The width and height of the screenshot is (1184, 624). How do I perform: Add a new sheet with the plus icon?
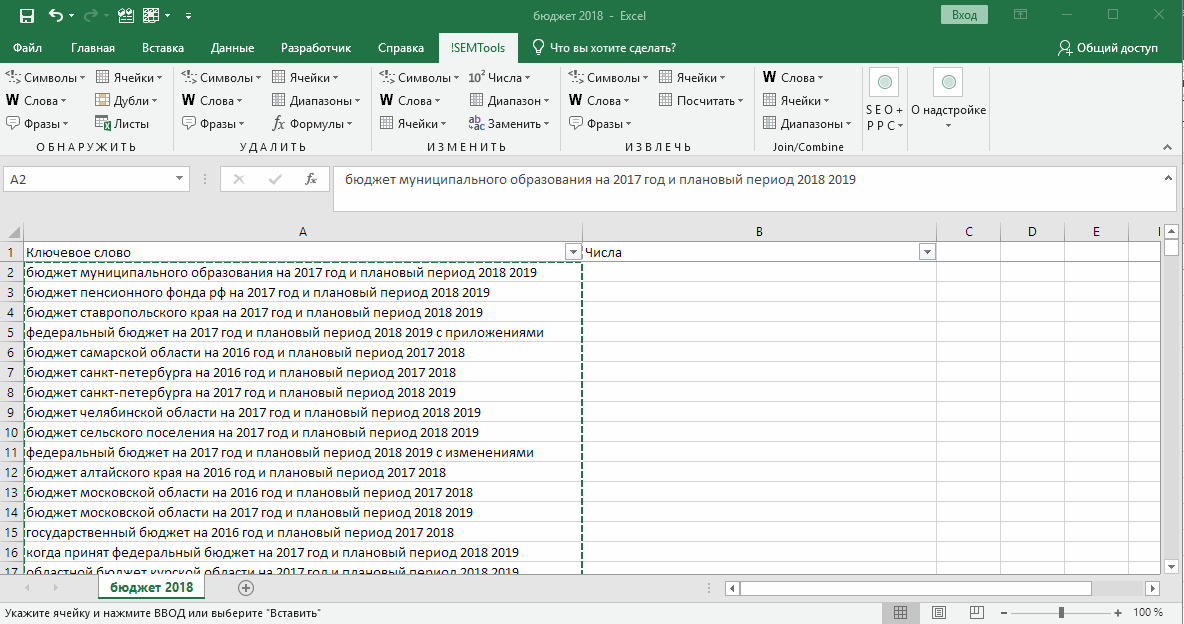click(x=246, y=588)
